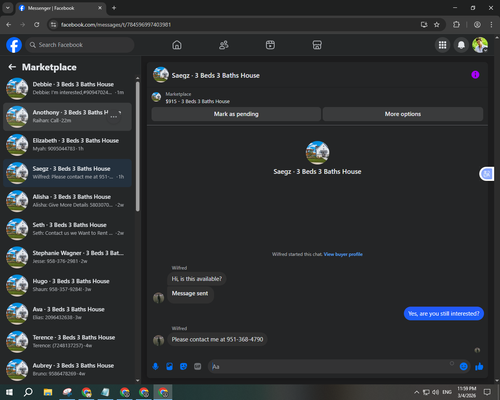Open conversation information purple icon
This screenshot has height=400, width=500.
point(475,75)
